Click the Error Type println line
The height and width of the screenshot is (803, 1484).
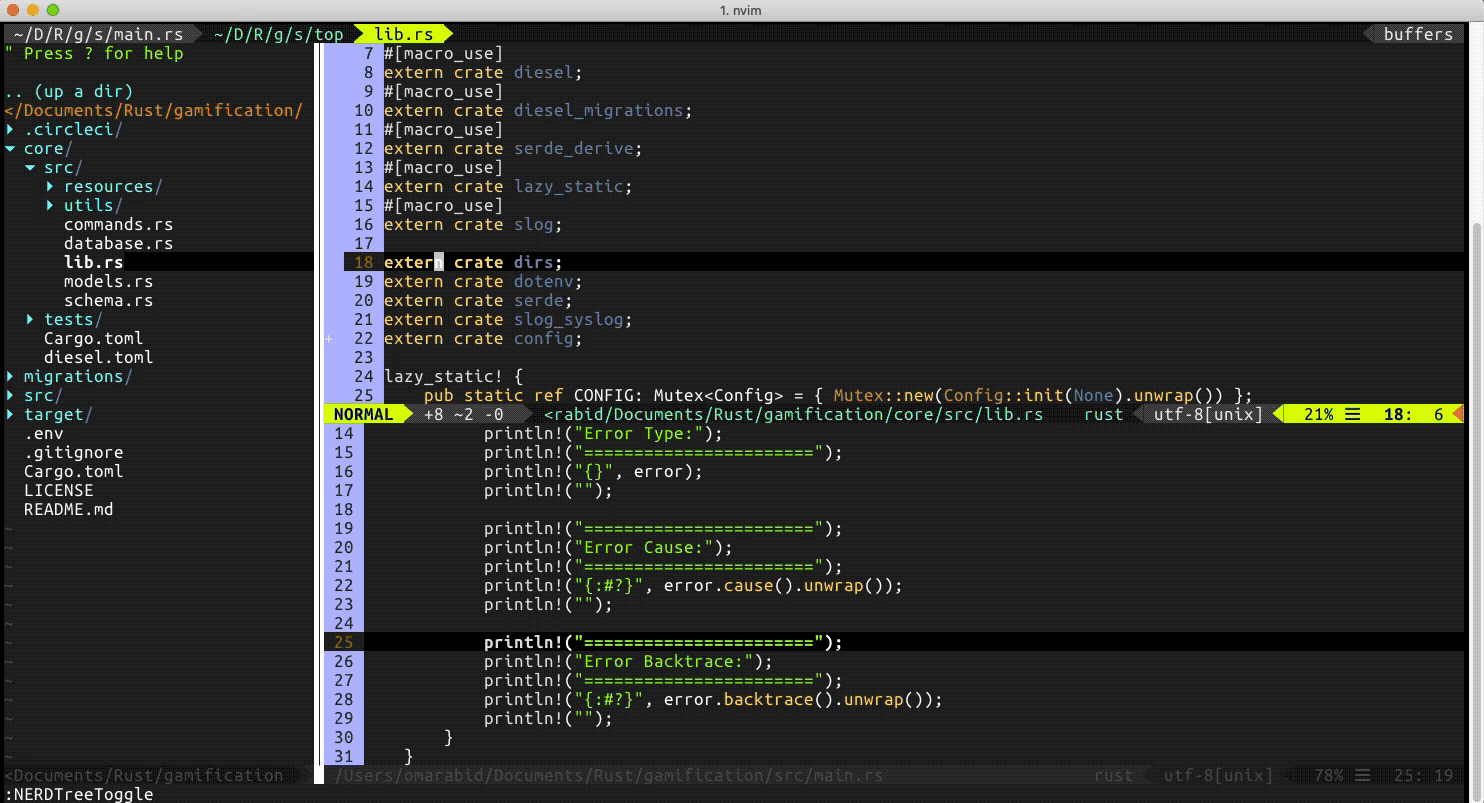pyautogui.click(x=603, y=433)
